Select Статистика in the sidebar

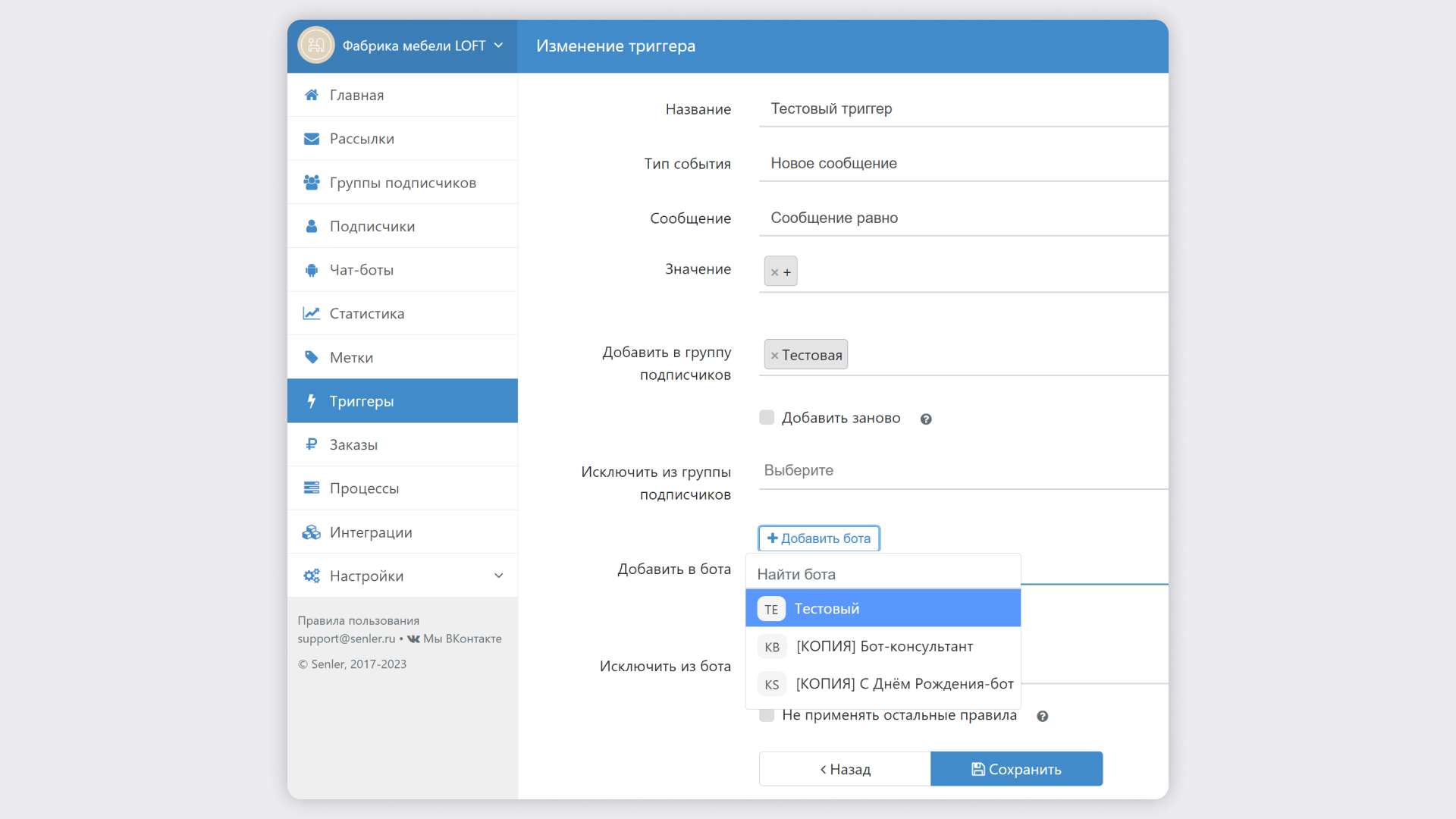(403, 313)
